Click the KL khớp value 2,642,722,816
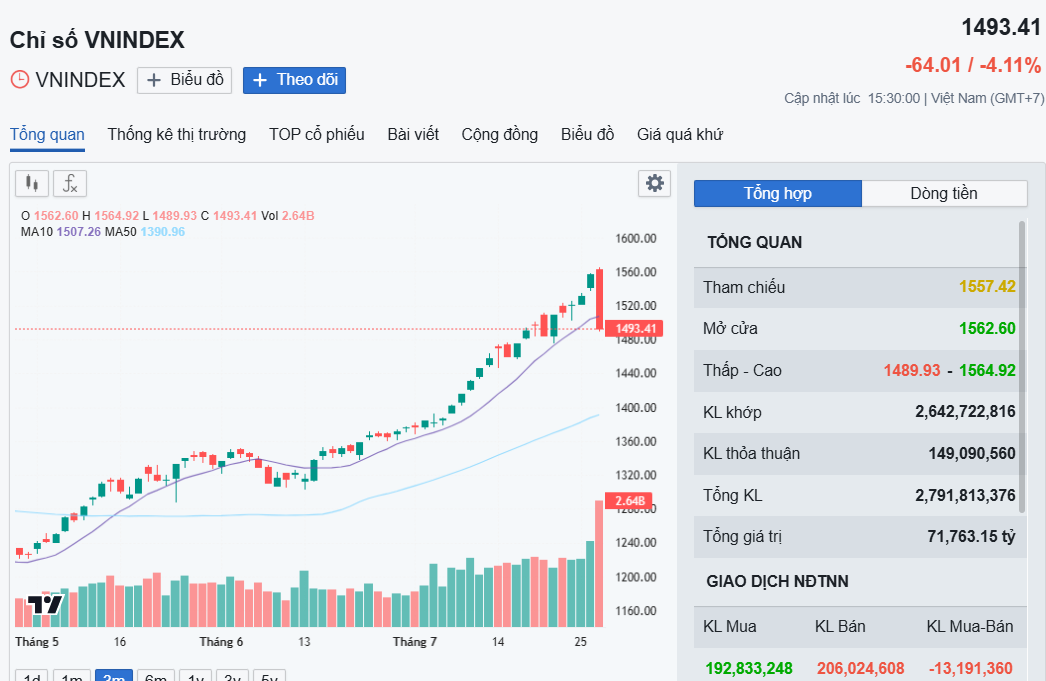 (965, 412)
